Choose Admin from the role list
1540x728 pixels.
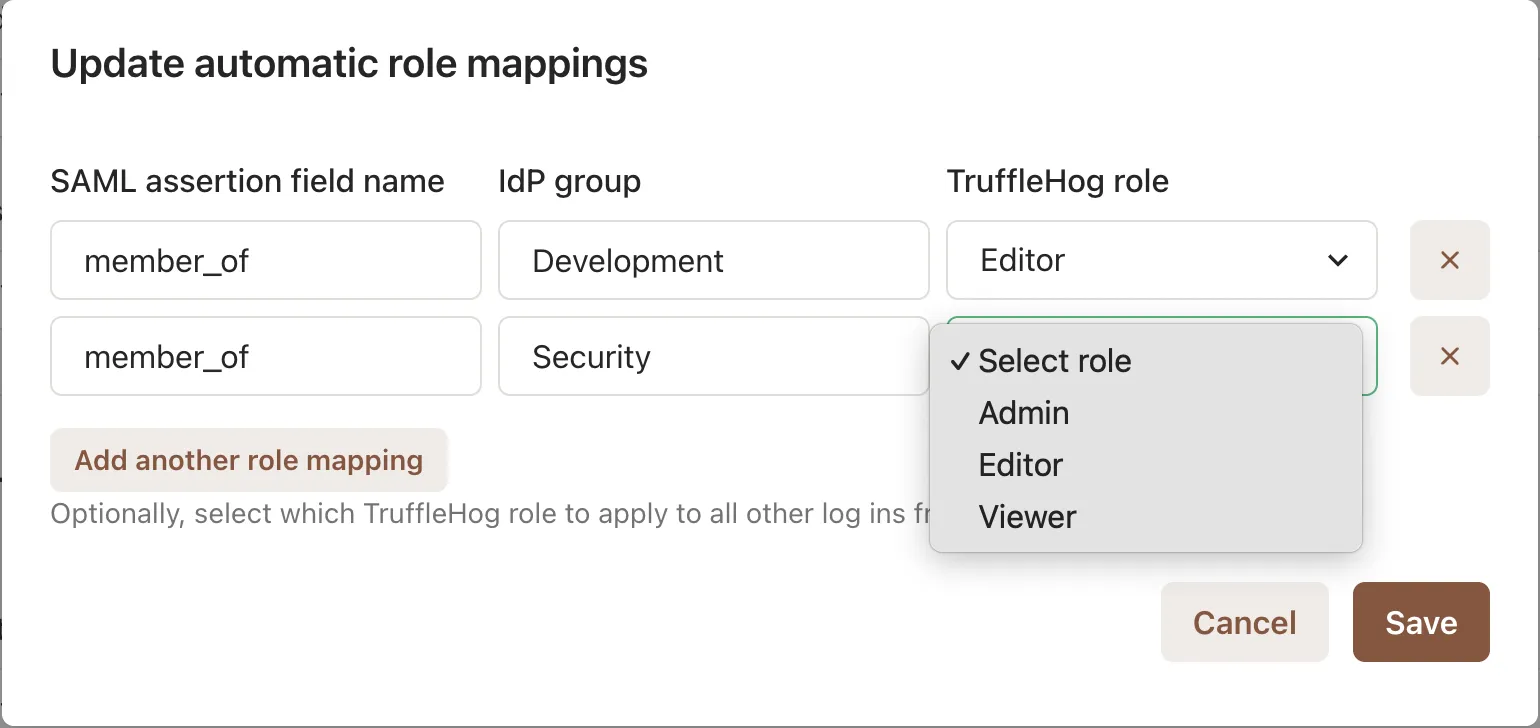point(1146,413)
